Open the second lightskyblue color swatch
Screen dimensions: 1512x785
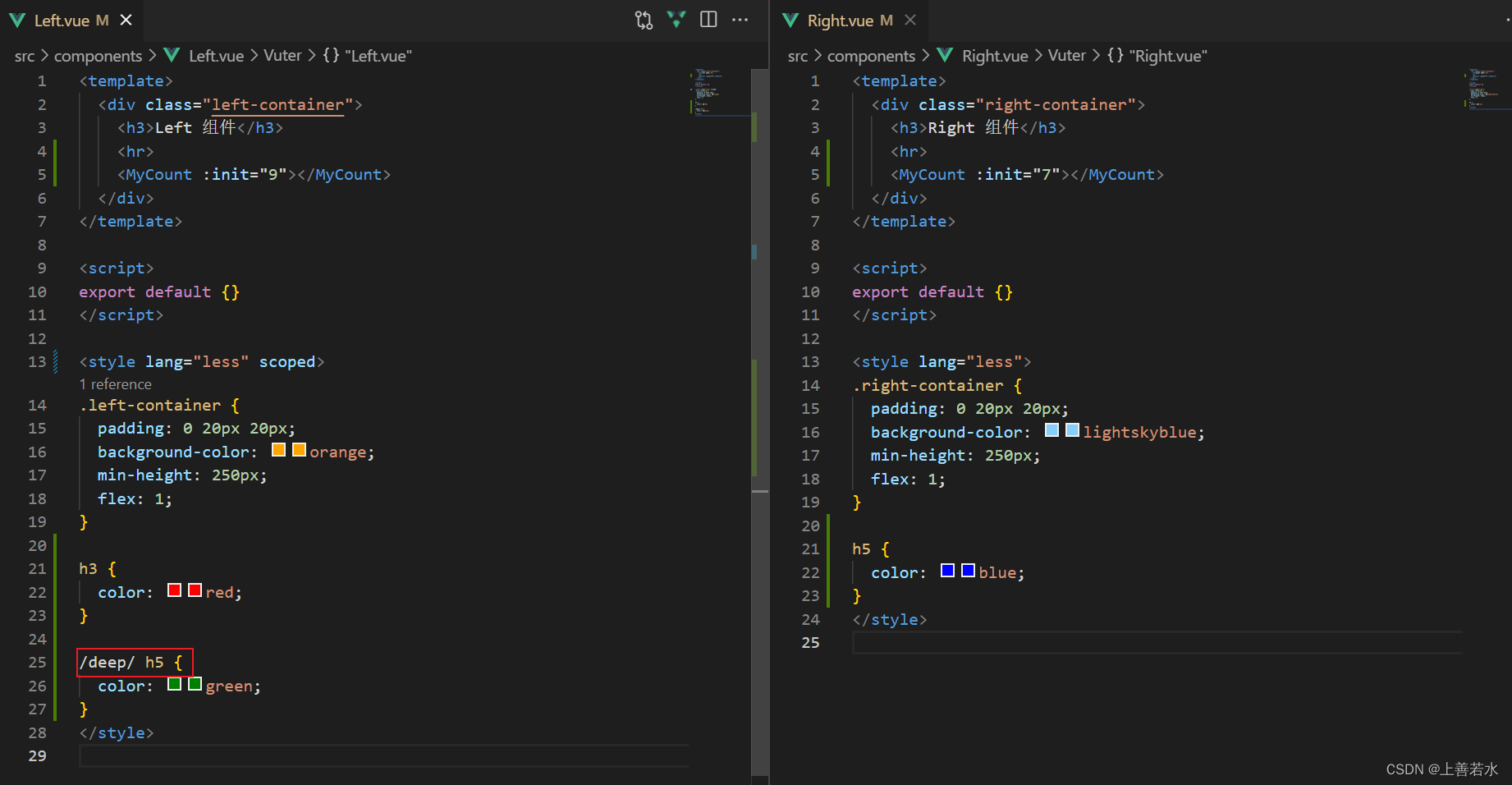[x=1072, y=430]
